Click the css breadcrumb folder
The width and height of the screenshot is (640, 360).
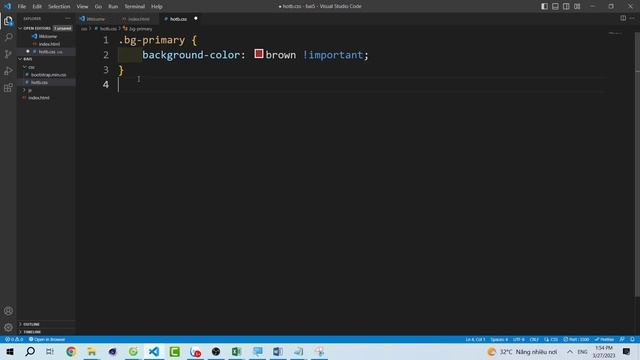pos(84,29)
